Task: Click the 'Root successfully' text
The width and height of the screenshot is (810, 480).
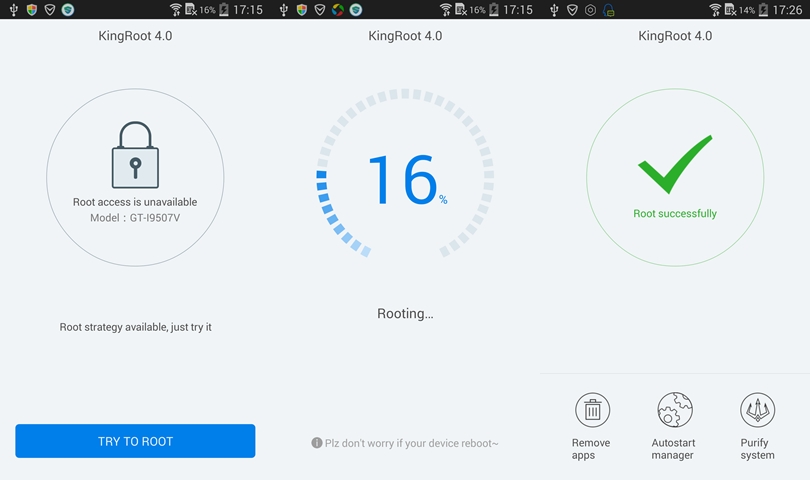Action: tap(675, 213)
